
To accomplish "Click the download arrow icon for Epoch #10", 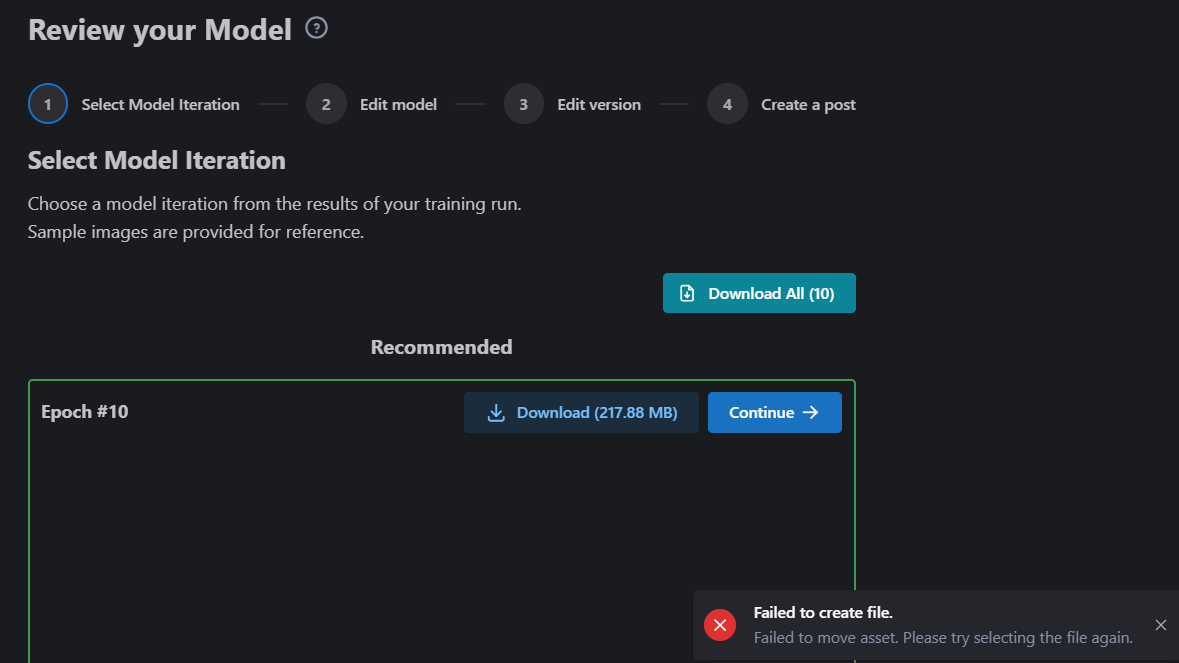I will (x=495, y=413).
